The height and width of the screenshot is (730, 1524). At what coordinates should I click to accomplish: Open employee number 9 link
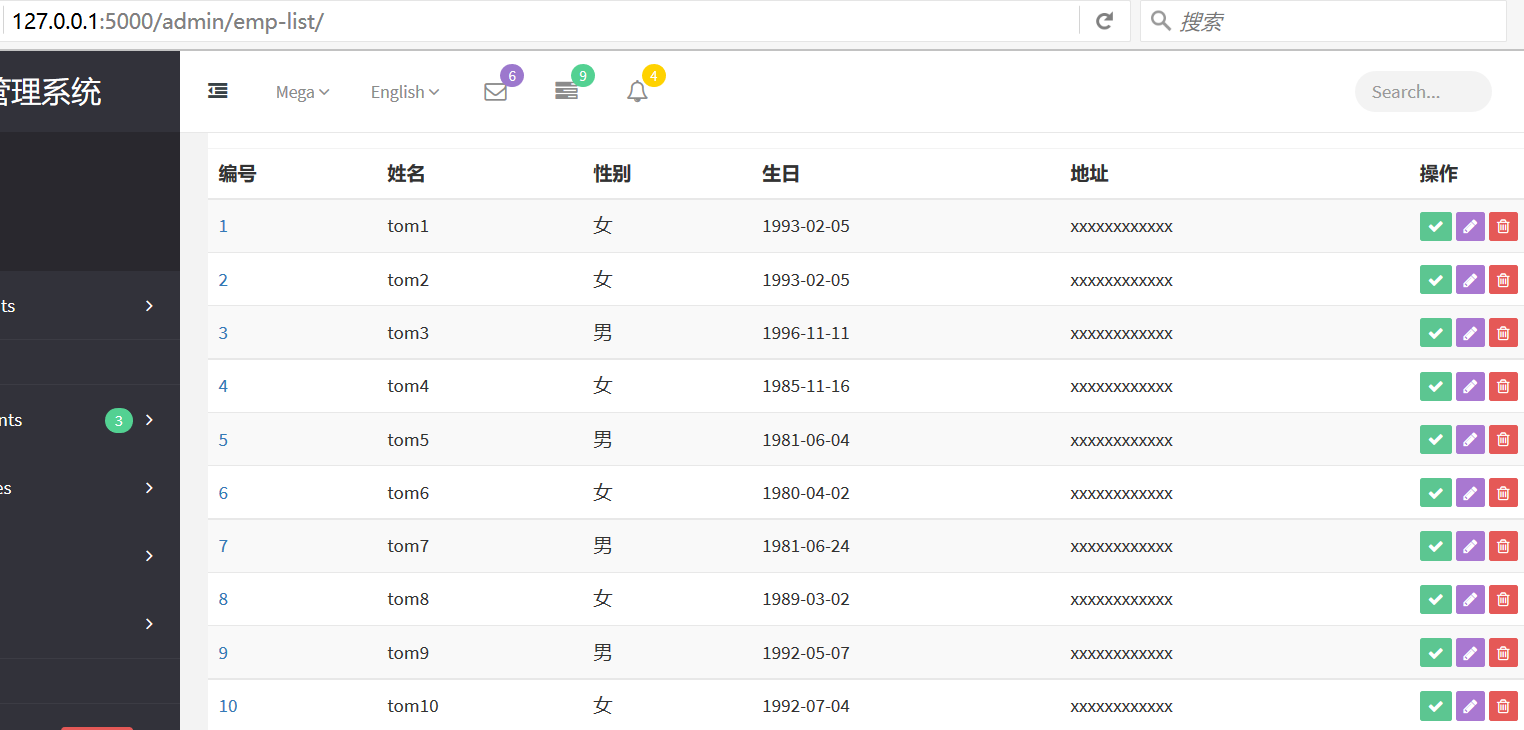click(223, 653)
